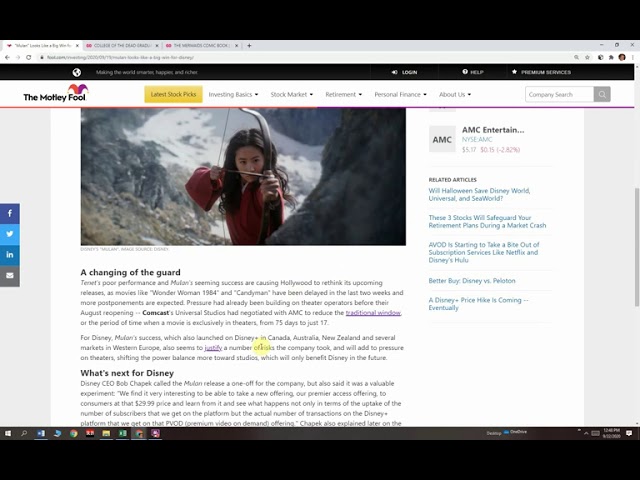
Task: Expand Stock Market dropdown menu
Action: [292, 94]
